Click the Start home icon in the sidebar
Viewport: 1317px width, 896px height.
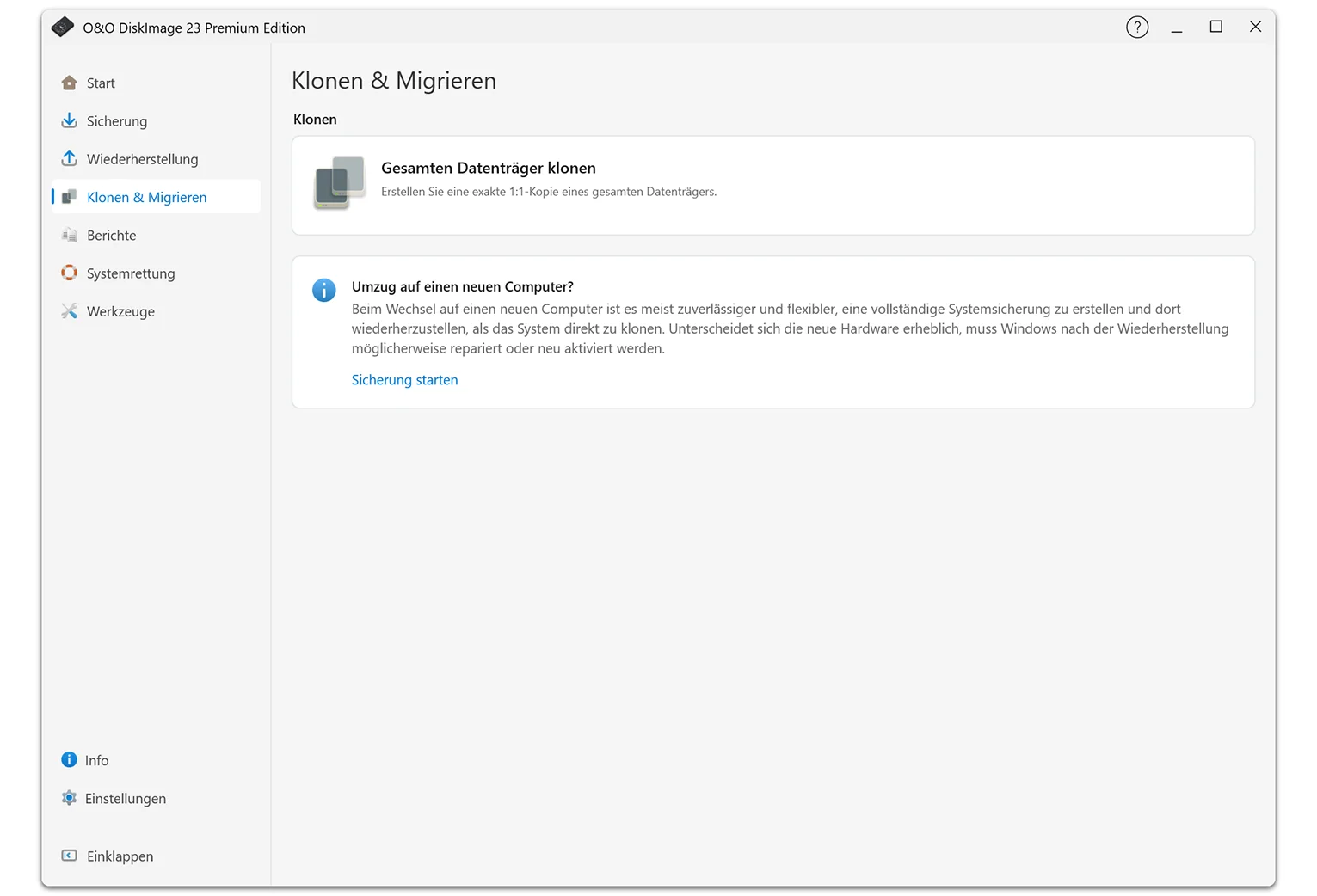(70, 83)
